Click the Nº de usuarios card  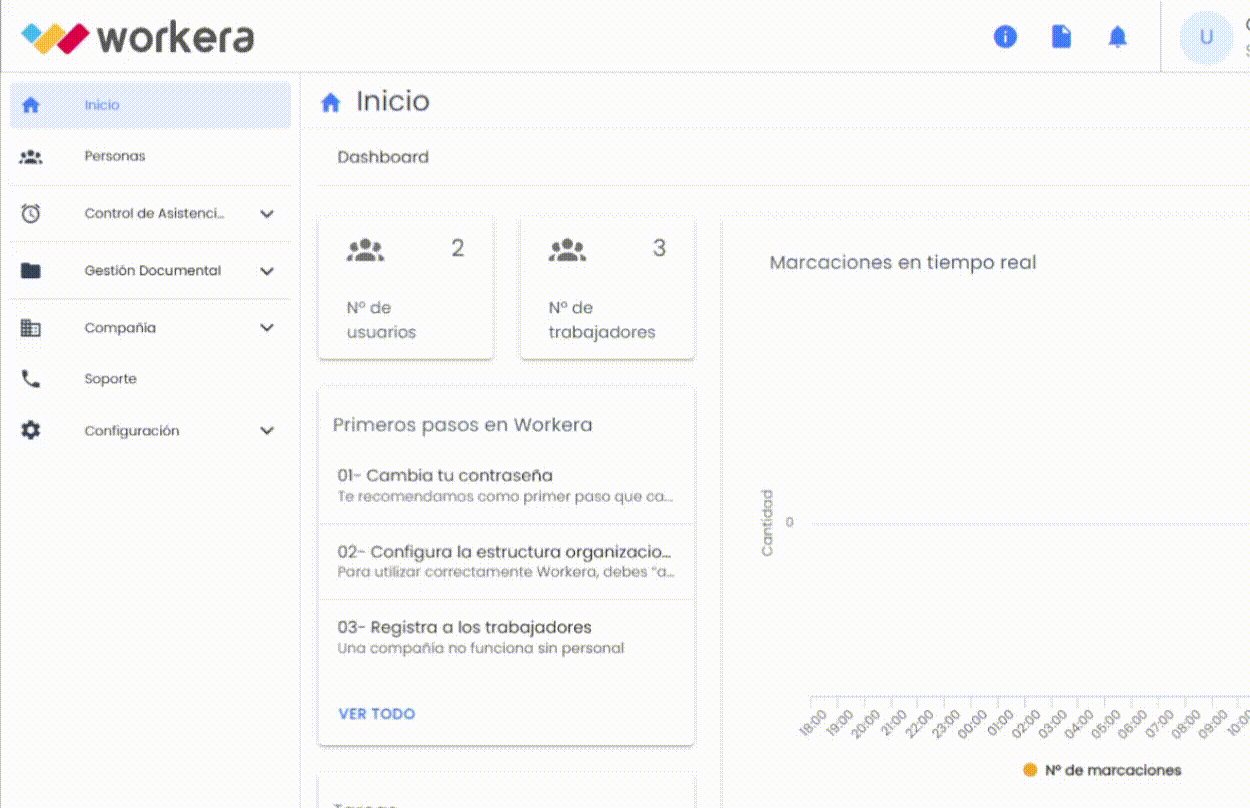pyautogui.click(x=406, y=287)
